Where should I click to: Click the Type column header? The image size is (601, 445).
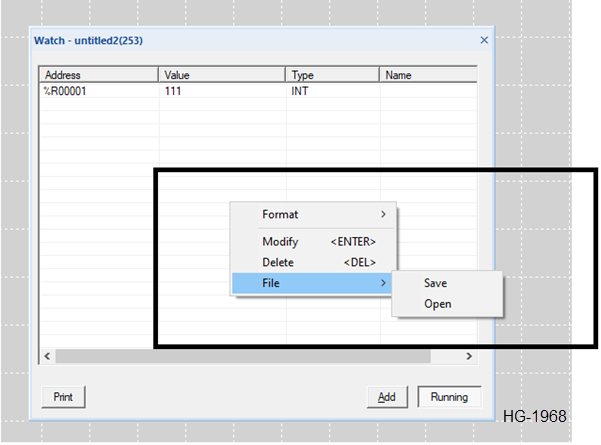pos(332,75)
